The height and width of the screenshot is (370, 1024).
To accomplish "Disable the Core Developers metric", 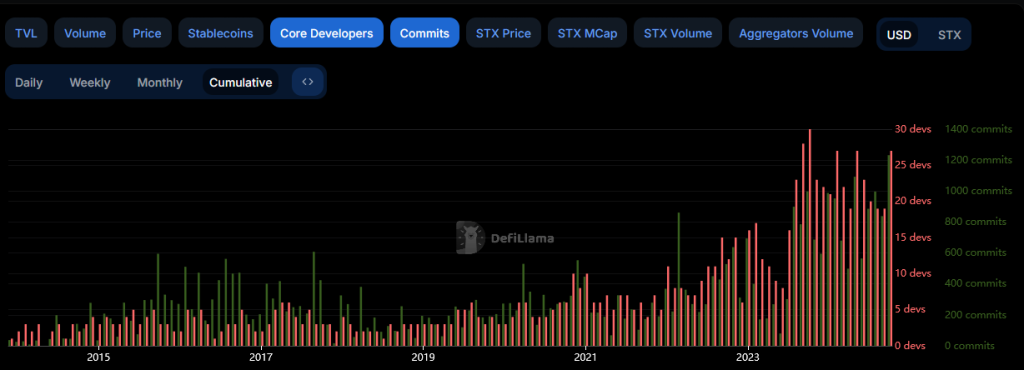I will pyautogui.click(x=327, y=33).
